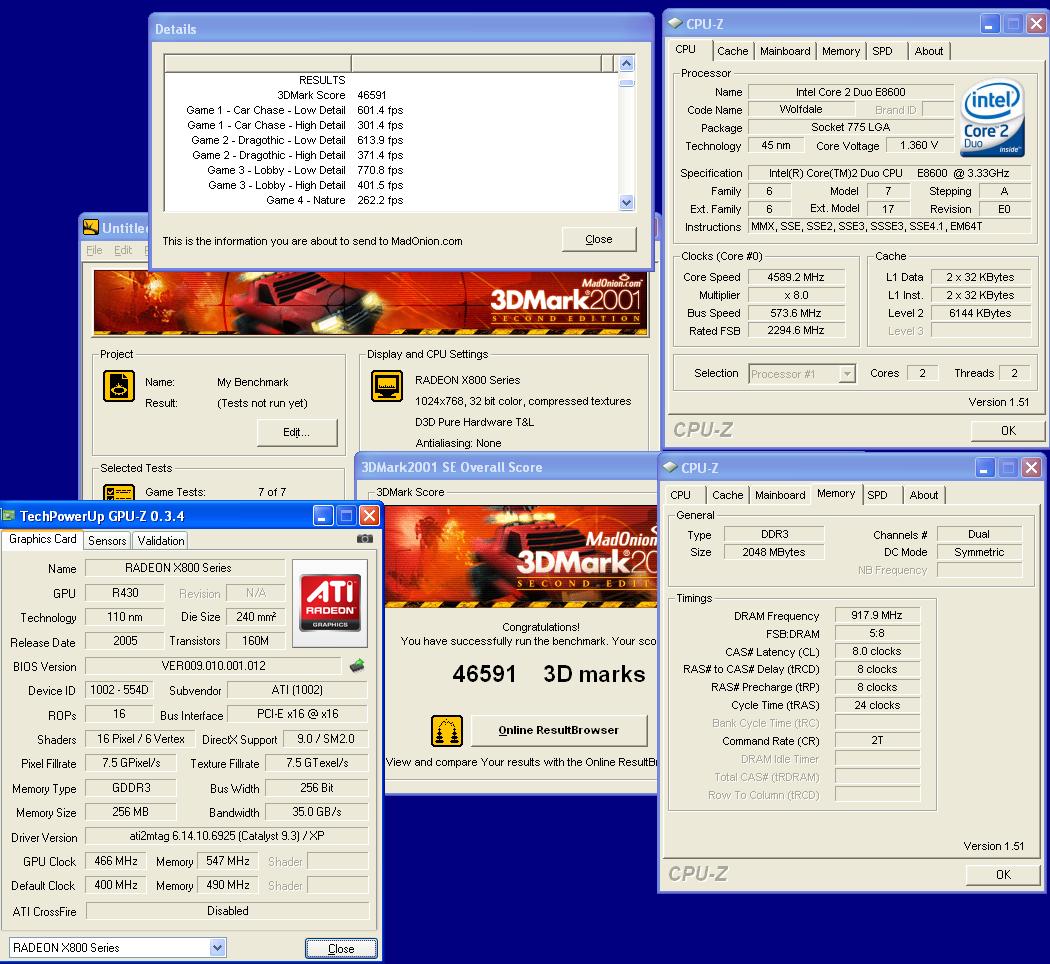Open the RADEON X800 Series card dropdown
1050x964 pixels.
[217, 947]
